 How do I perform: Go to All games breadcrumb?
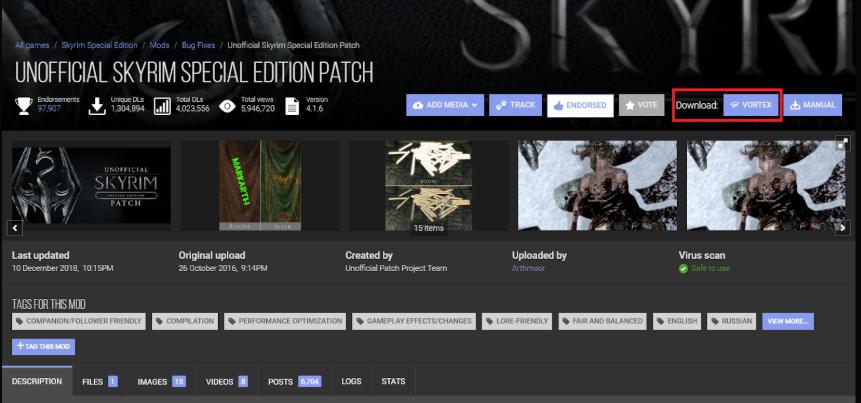[x=32, y=45]
